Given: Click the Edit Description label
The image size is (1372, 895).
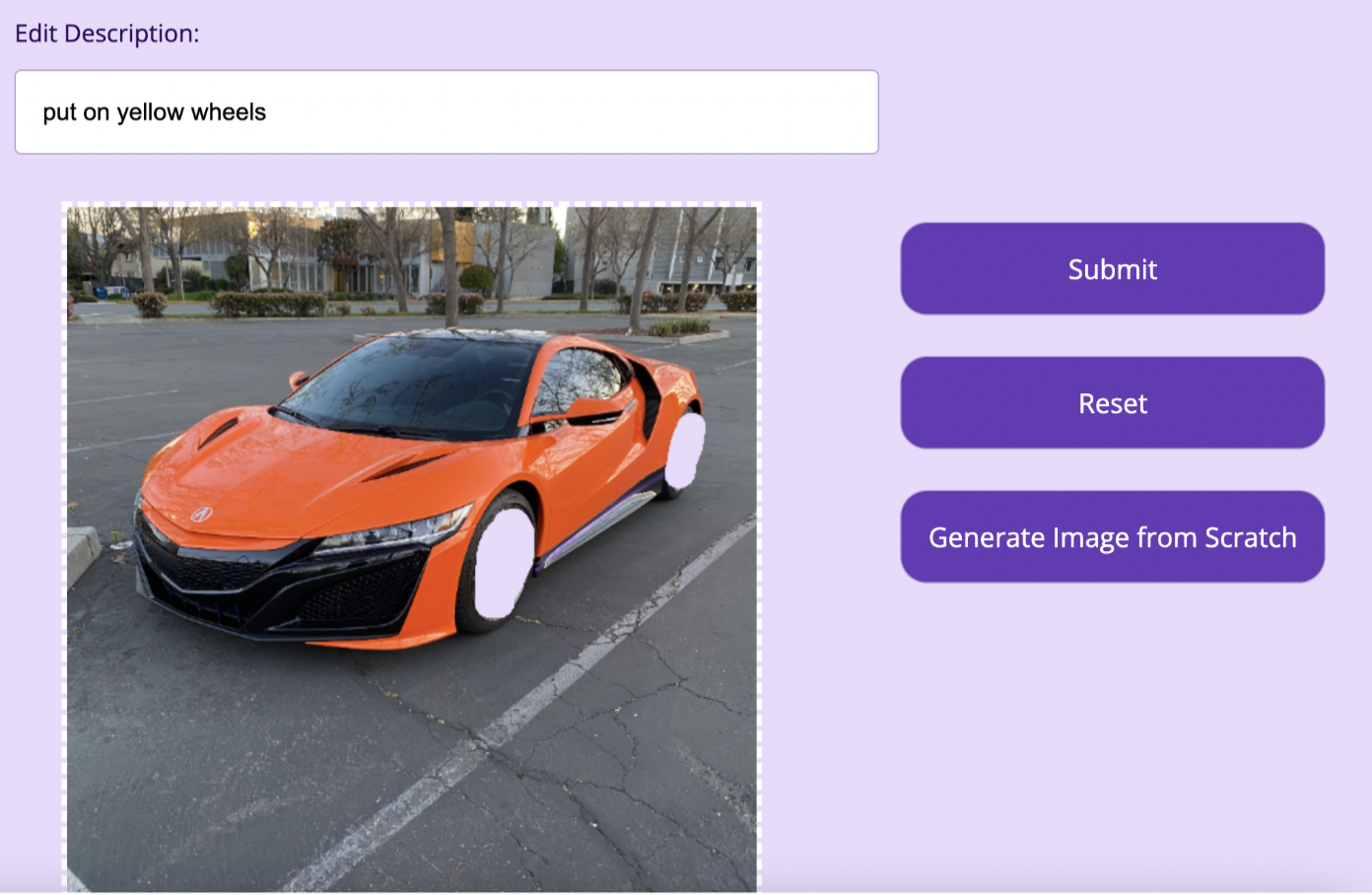Looking at the screenshot, I should [106, 34].
